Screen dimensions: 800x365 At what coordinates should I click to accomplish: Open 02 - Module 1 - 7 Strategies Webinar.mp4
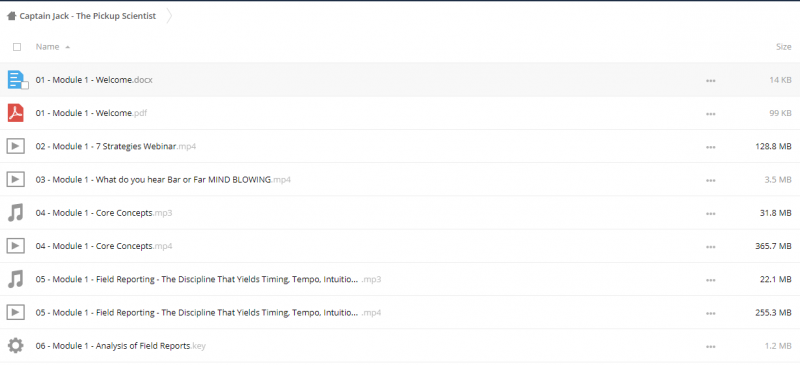click(116, 147)
